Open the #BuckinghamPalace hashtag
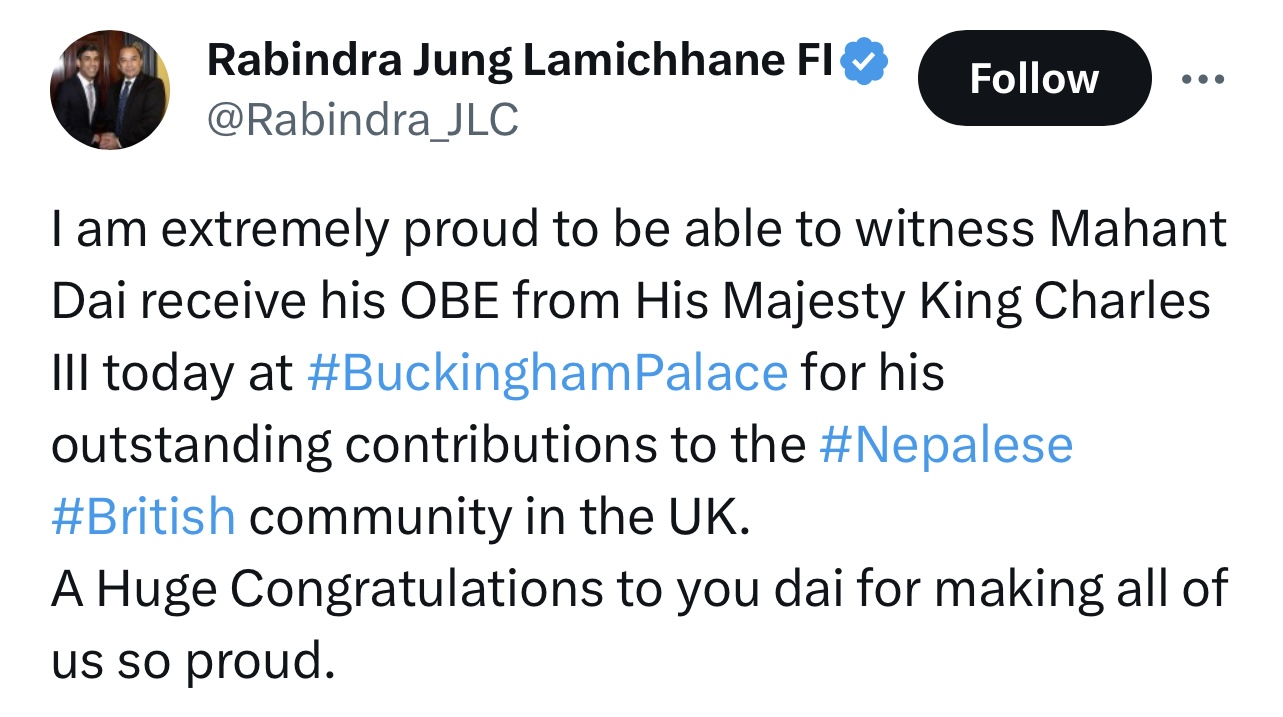 (547, 374)
